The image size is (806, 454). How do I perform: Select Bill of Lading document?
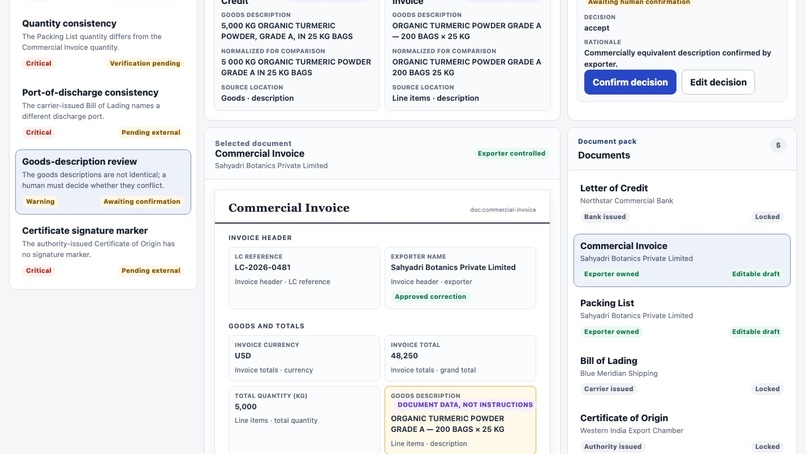tap(682, 375)
